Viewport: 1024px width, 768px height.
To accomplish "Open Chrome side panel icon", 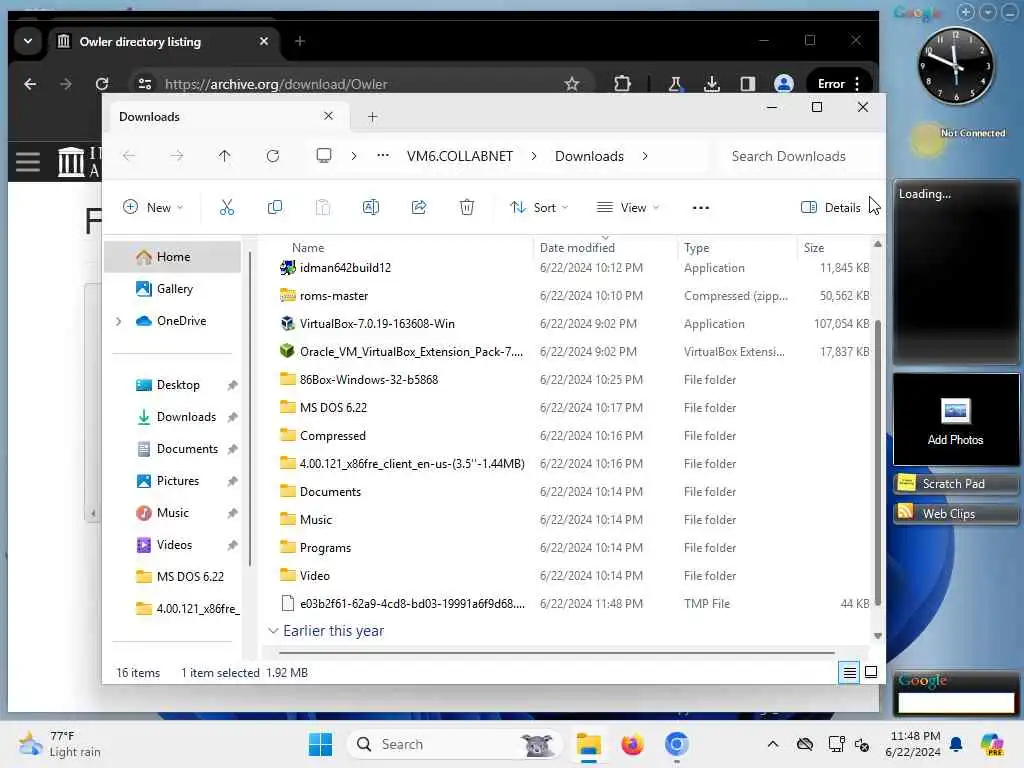I will pos(748,84).
